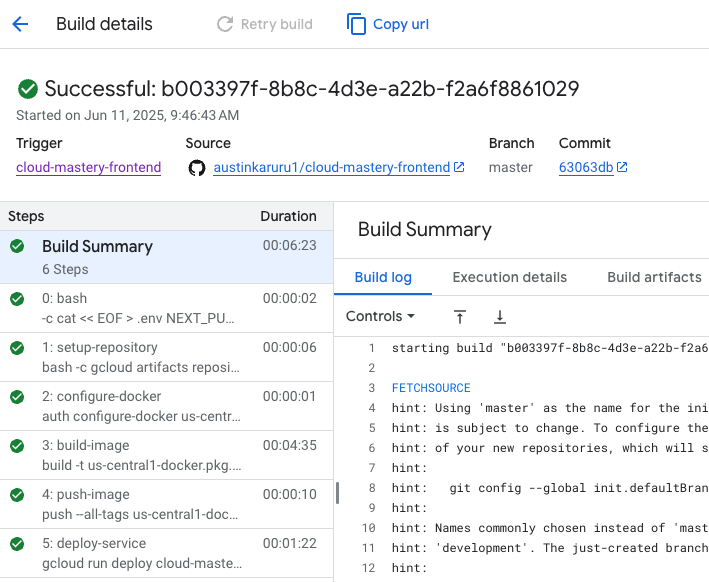The width and height of the screenshot is (709, 582).
Task: Select step 2: configure-docker
Action: [166, 406]
